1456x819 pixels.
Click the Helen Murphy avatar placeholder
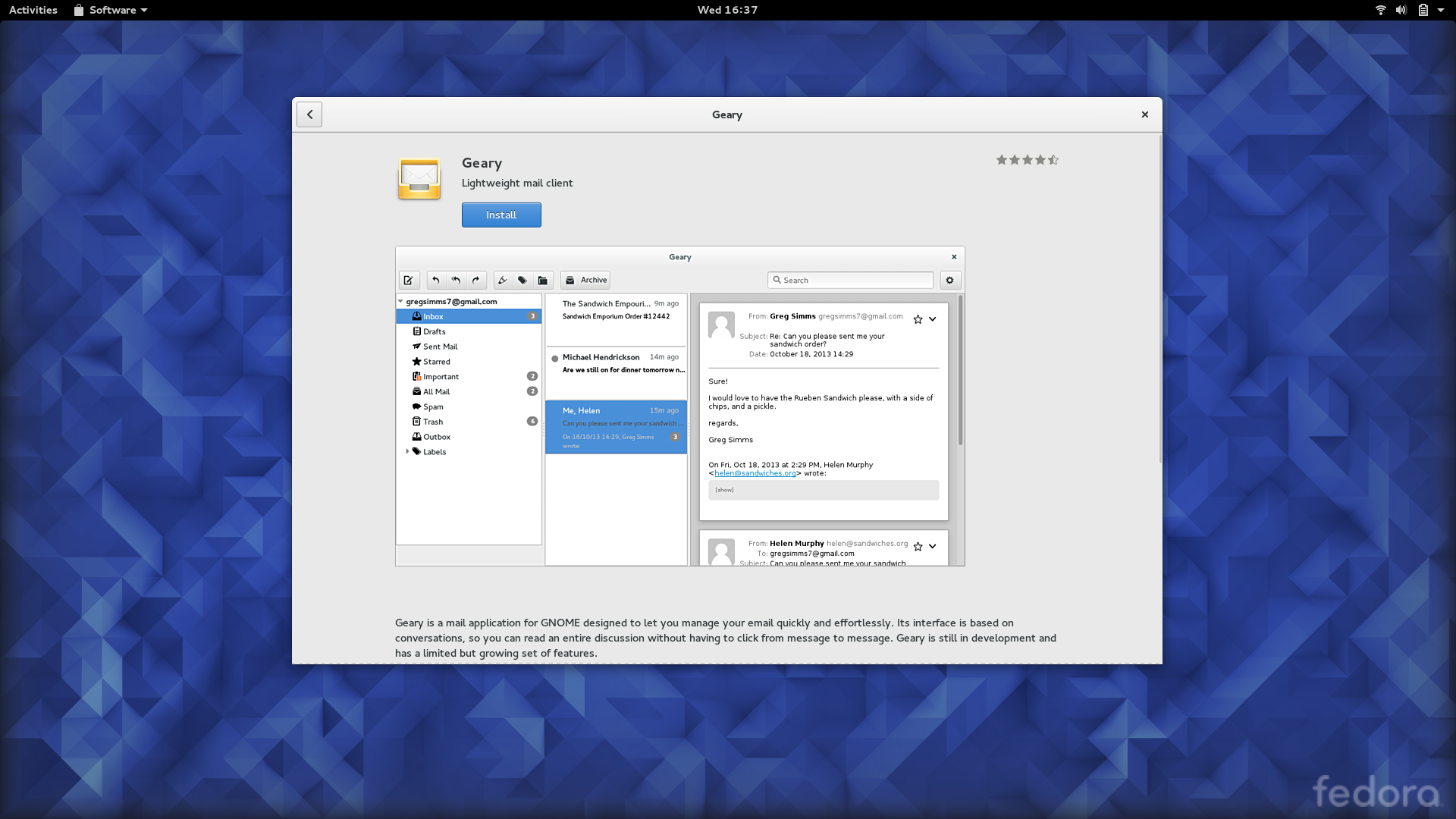[721, 552]
